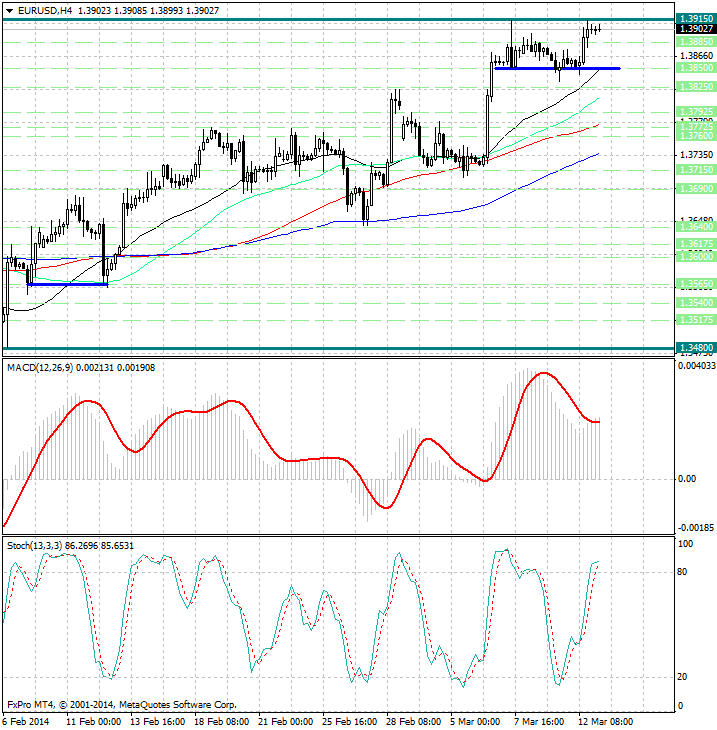The image size is (717, 730).
Task: Click the FxPro MT4 MetaQuotes copyright text
Action: pos(121,704)
